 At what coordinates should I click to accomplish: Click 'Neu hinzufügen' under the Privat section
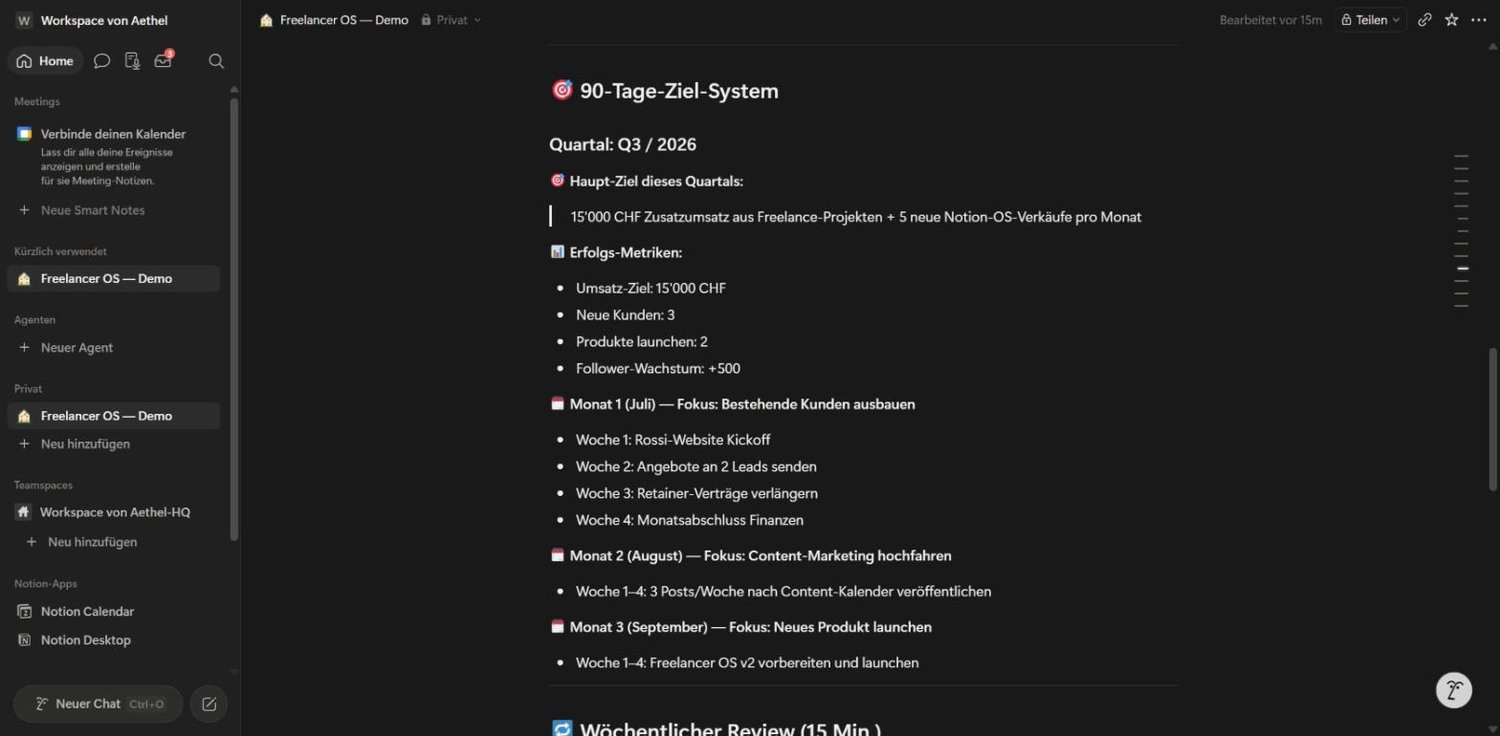tap(85, 444)
